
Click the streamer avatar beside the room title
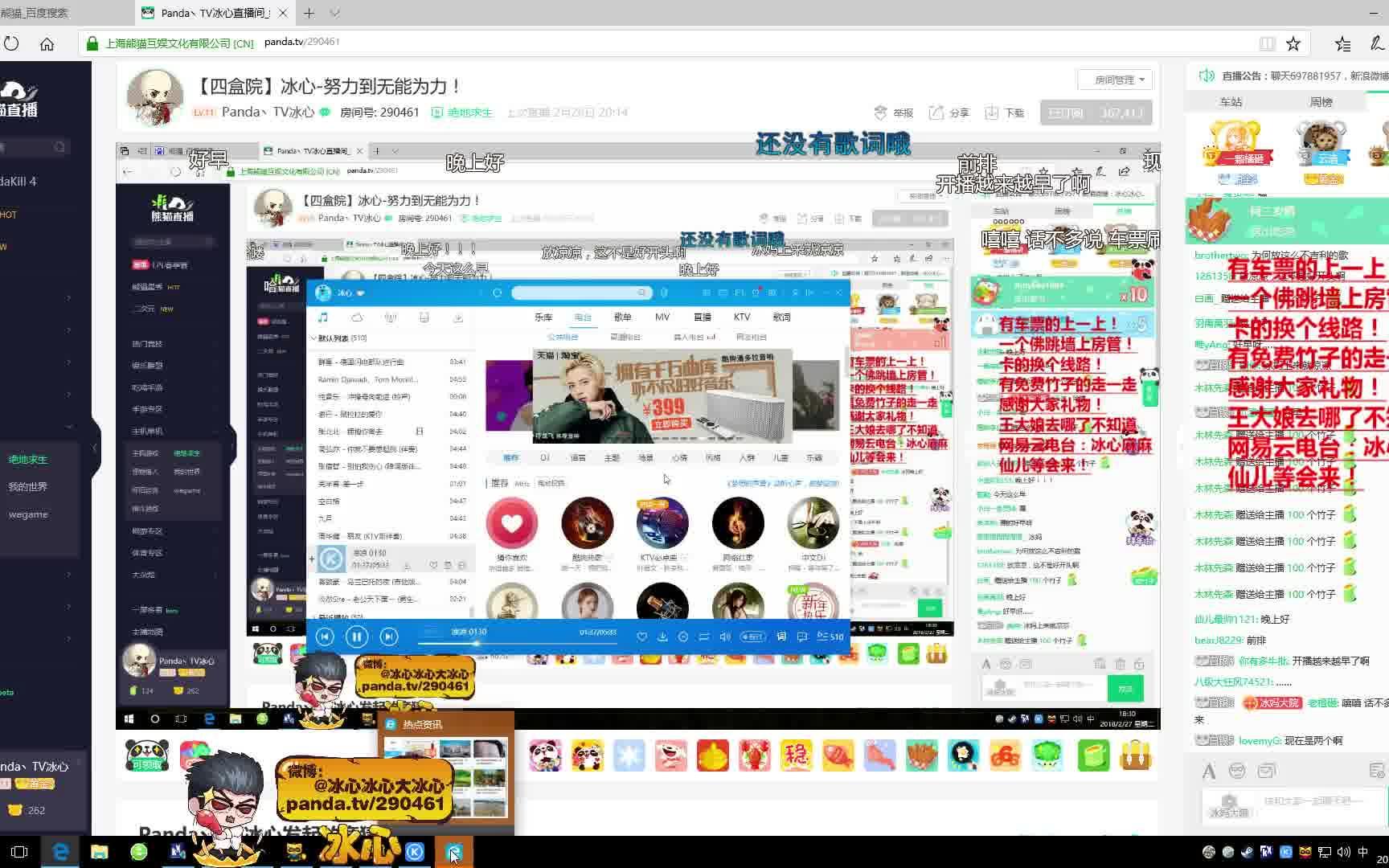(154, 97)
